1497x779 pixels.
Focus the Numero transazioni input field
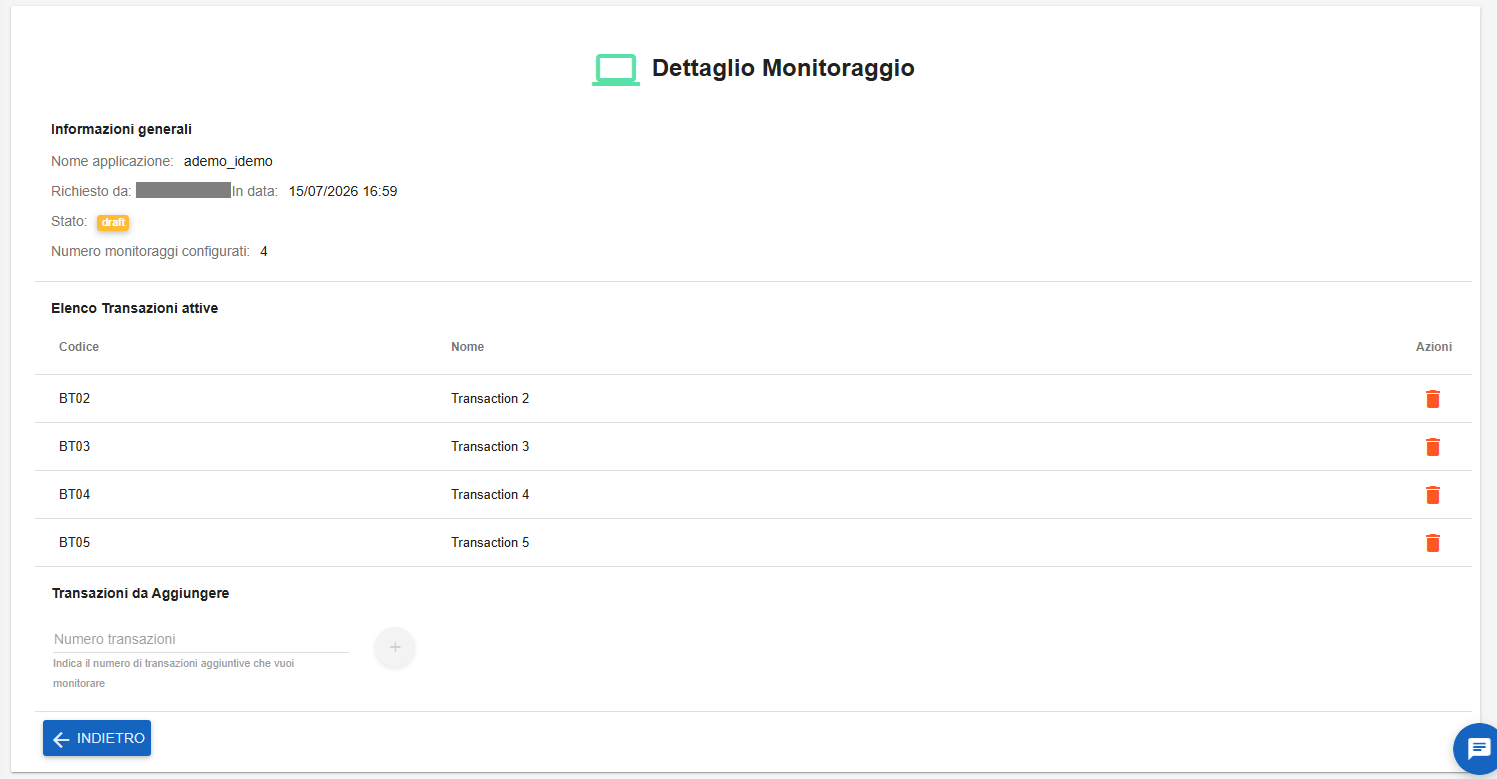pos(200,639)
